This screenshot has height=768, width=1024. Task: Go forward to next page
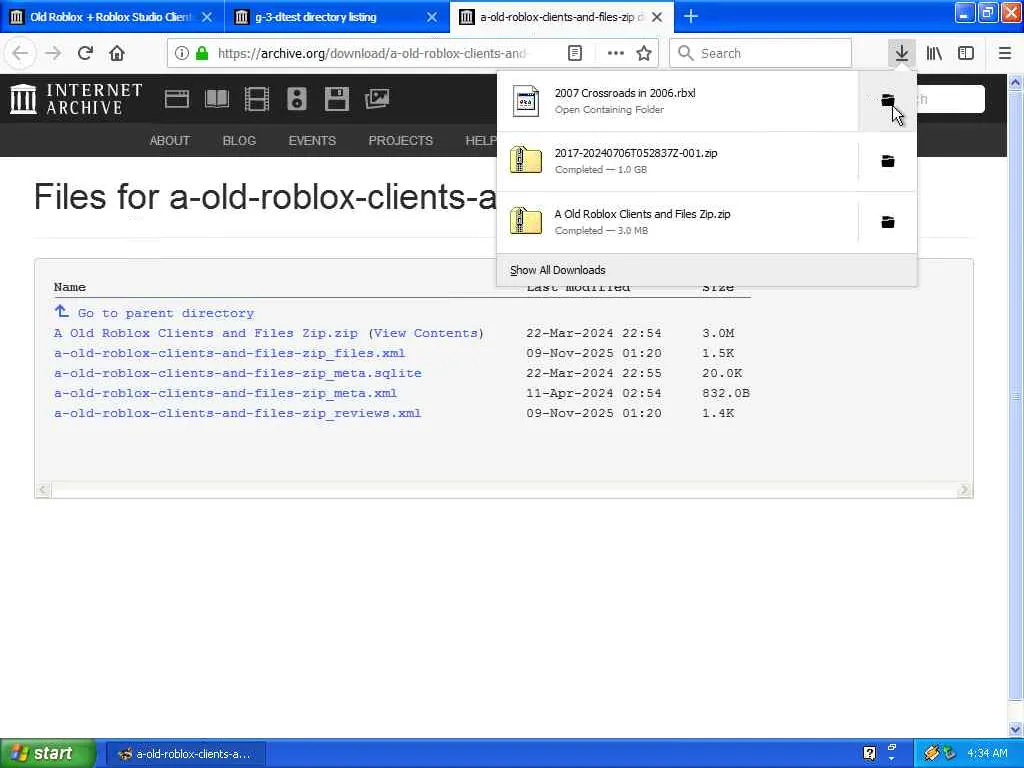[53, 53]
